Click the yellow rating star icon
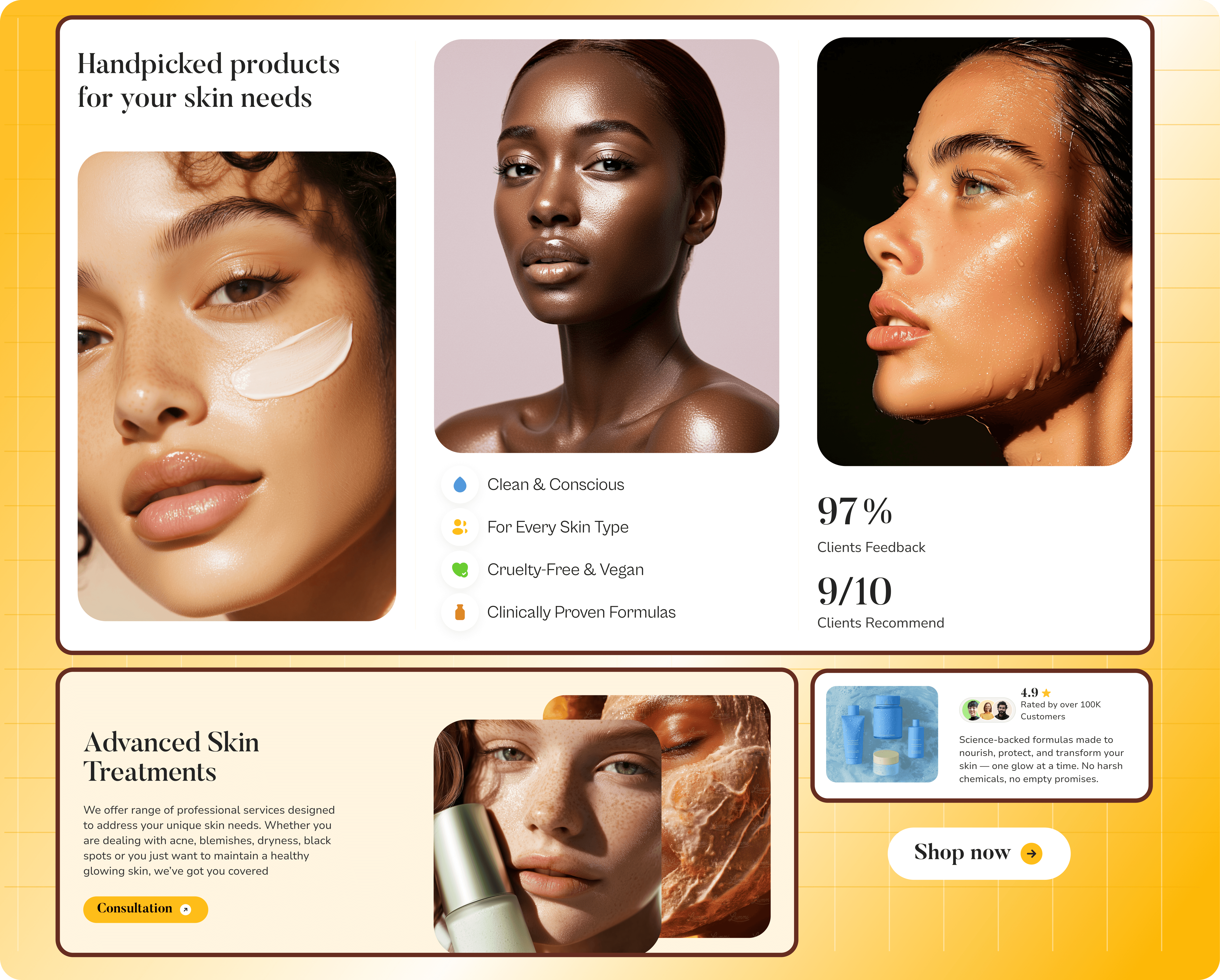Viewport: 1220px width, 980px height. 1046,693
